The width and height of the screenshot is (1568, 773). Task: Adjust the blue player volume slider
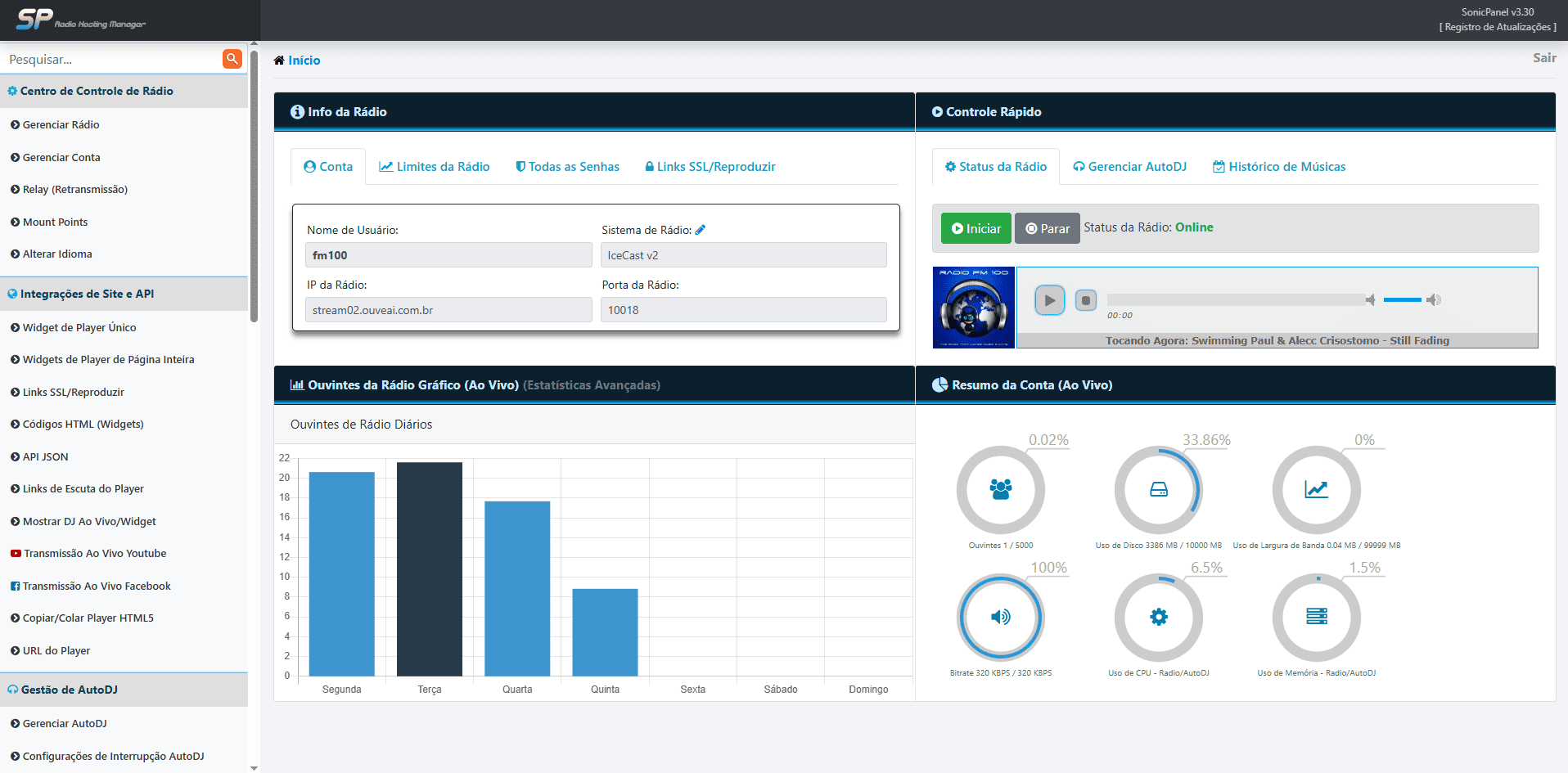[x=1403, y=300]
